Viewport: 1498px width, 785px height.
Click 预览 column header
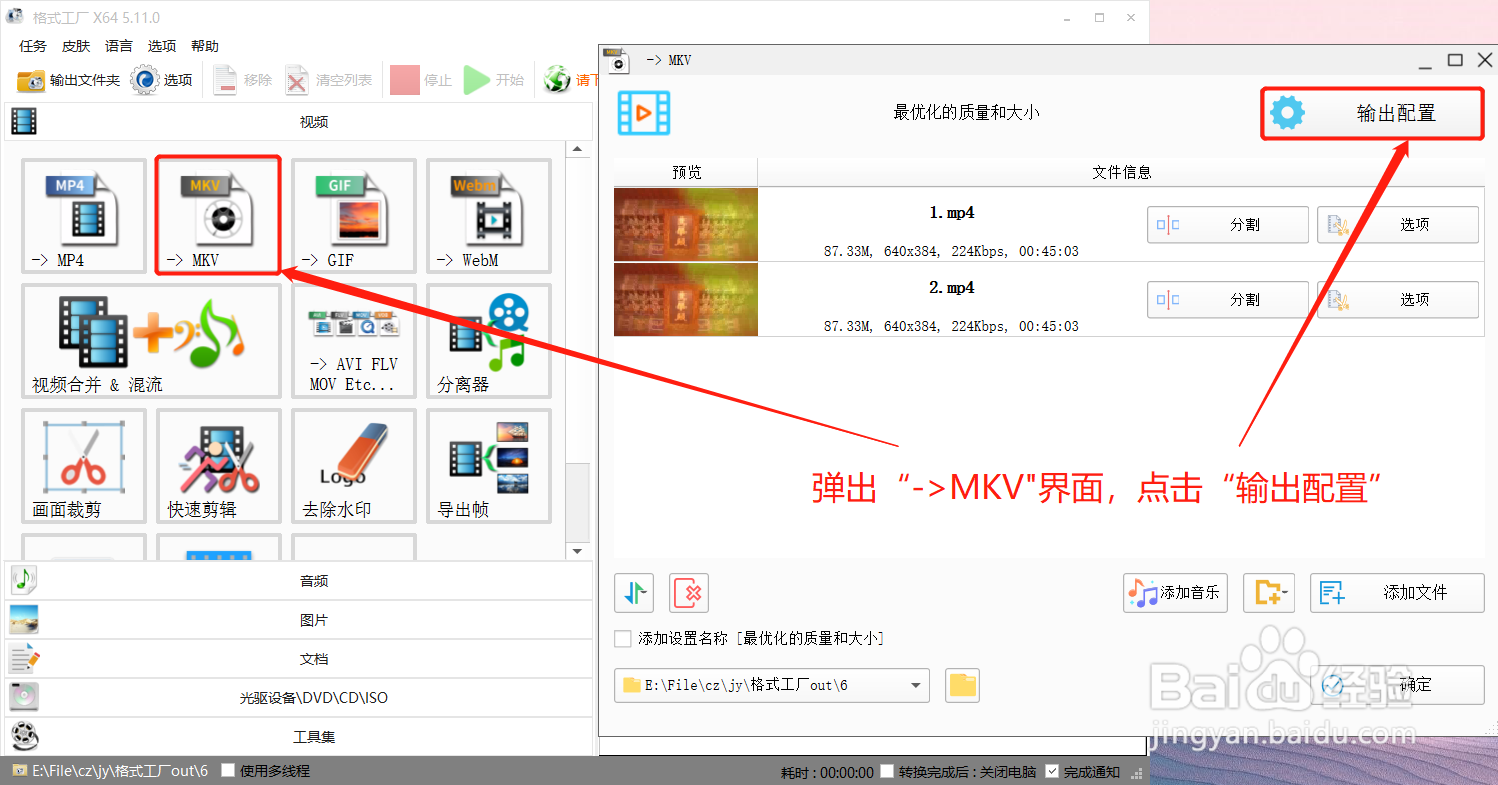point(686,172)
